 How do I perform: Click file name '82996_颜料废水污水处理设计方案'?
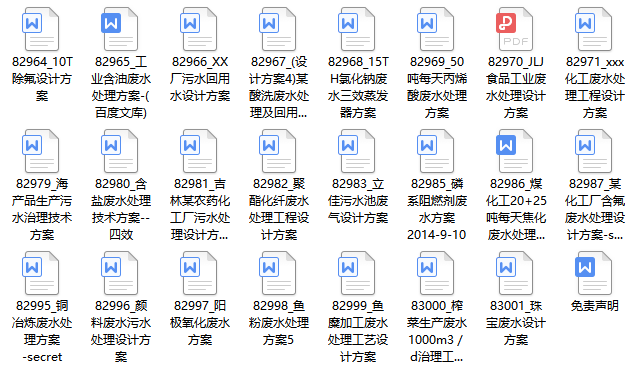[121, 331]
